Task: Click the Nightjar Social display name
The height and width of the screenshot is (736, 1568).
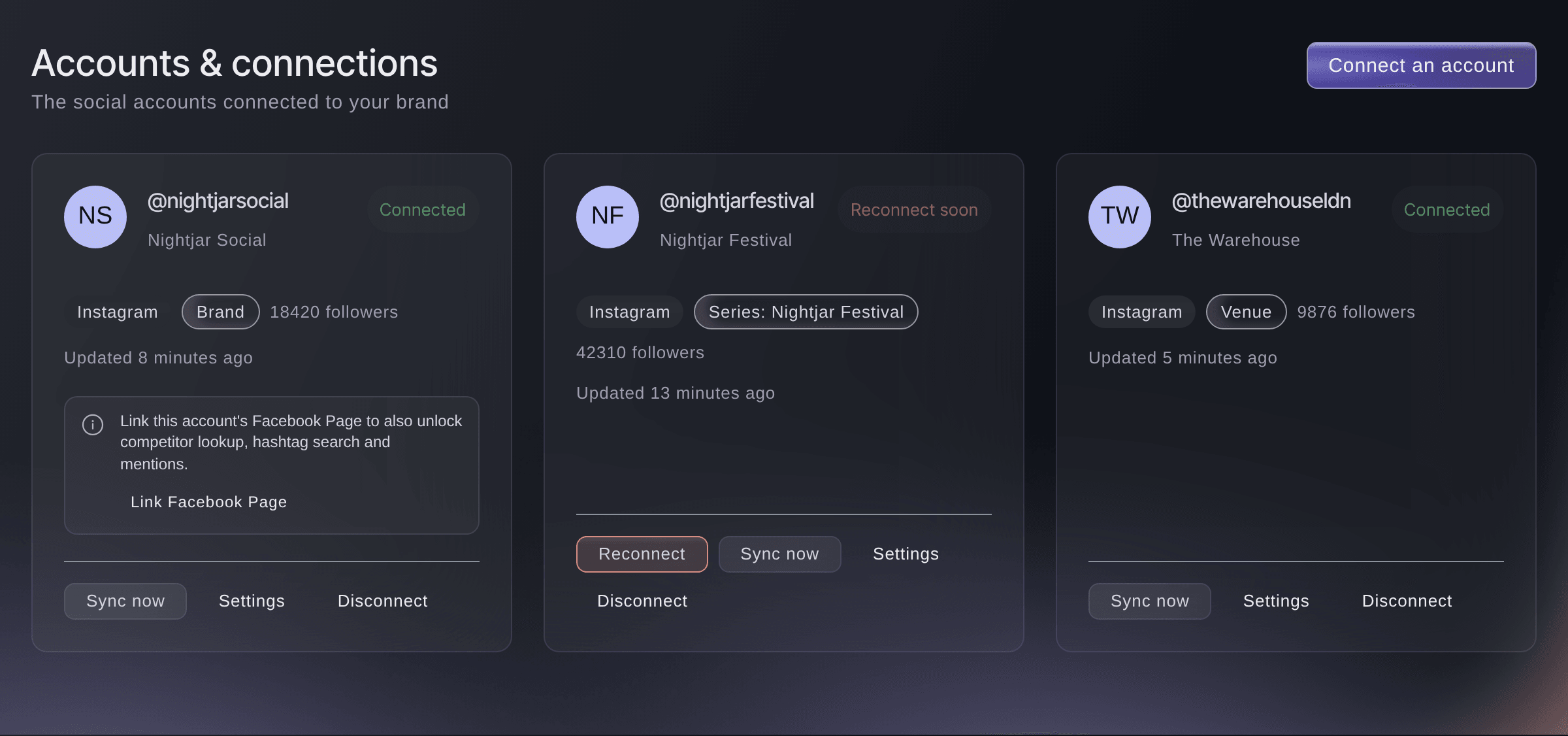Action: point(207,241)
